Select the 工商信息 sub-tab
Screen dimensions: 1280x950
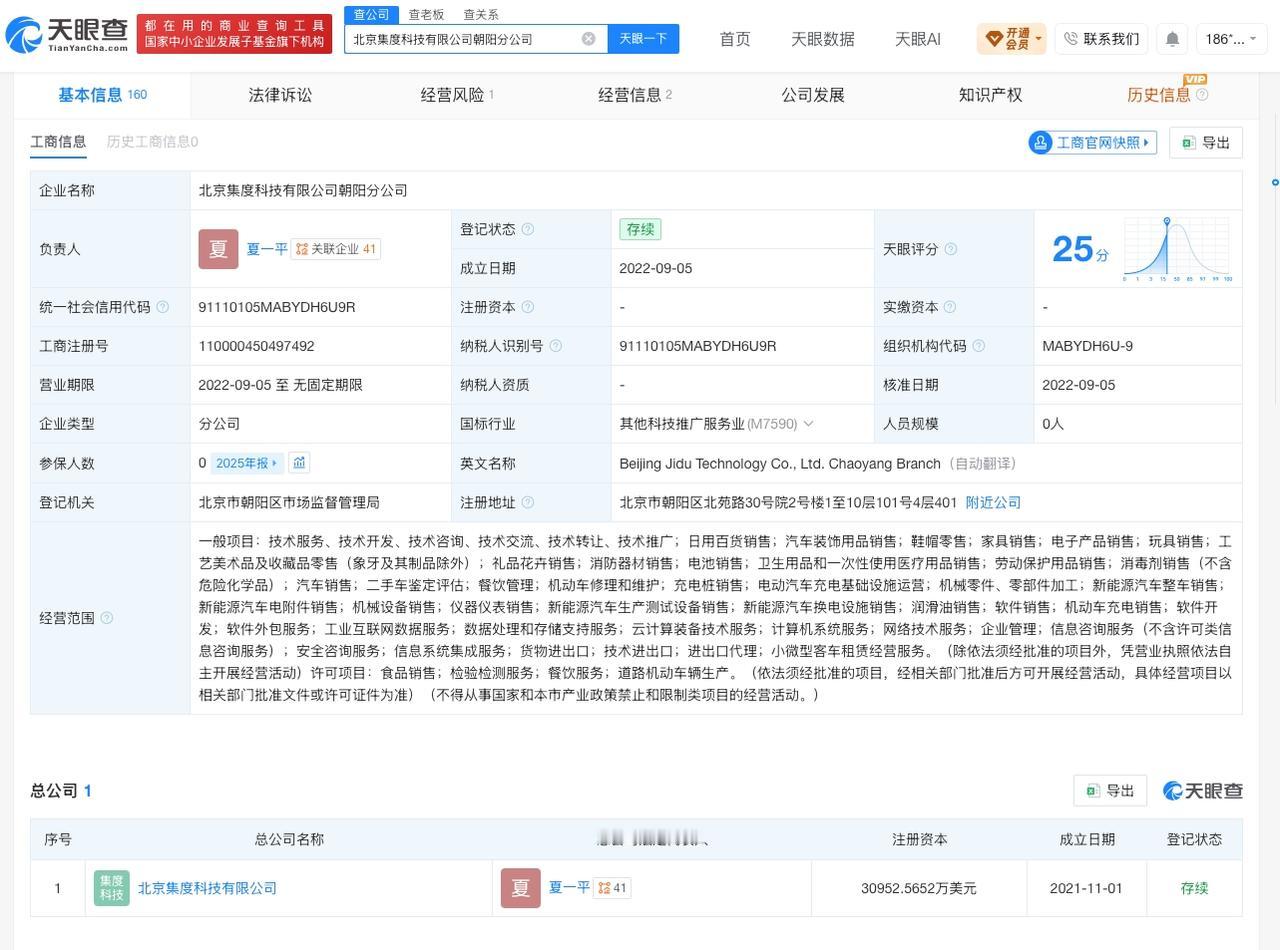58,142
